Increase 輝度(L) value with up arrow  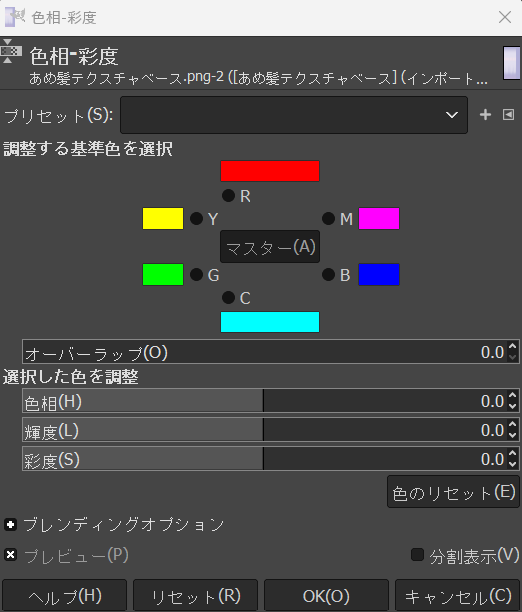coord(513,425)
